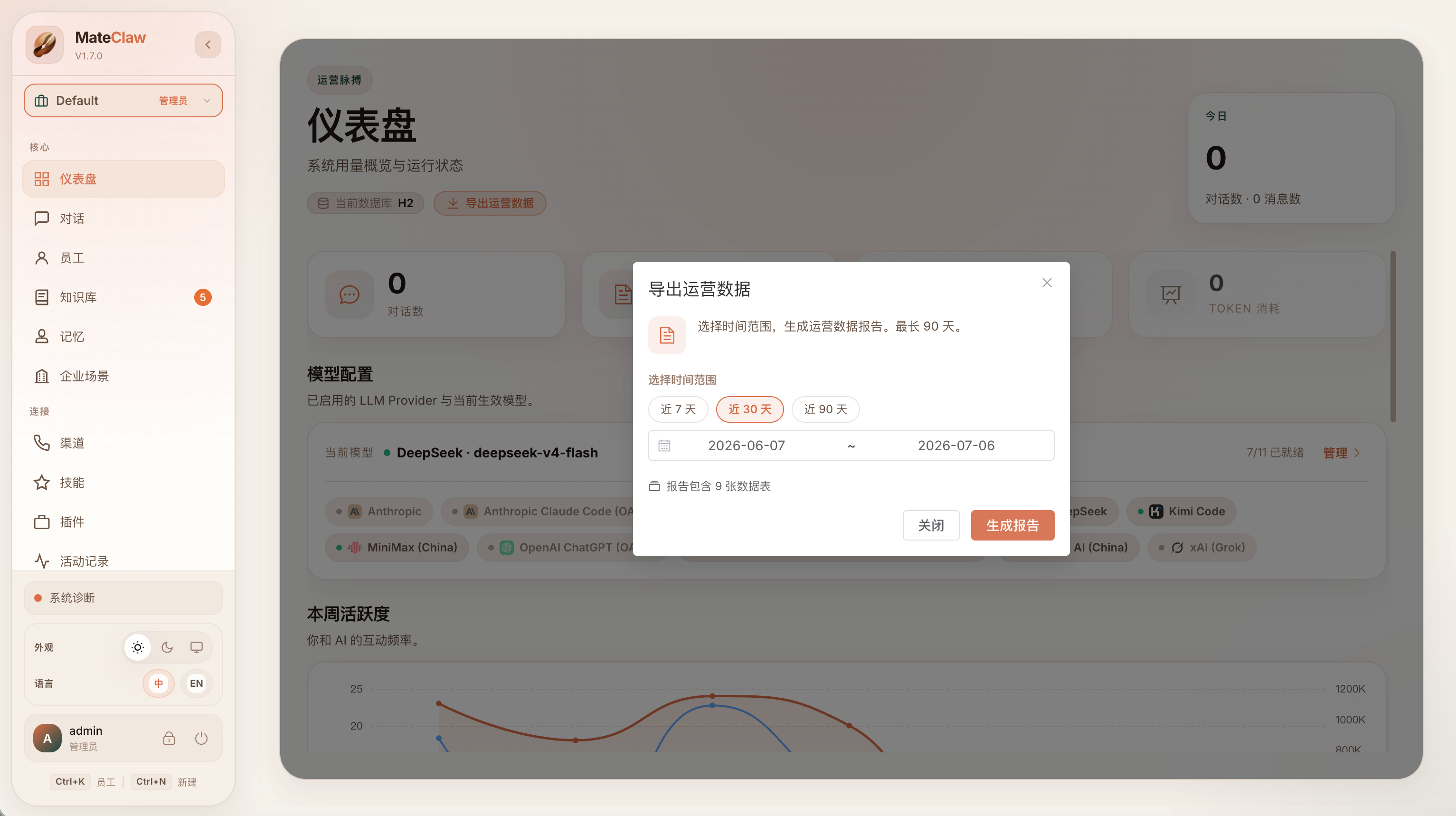Click the TOKEN 消耗 chart icon
The image size is (1456, 816).
pyautogui.click(x=1171, y=294)
